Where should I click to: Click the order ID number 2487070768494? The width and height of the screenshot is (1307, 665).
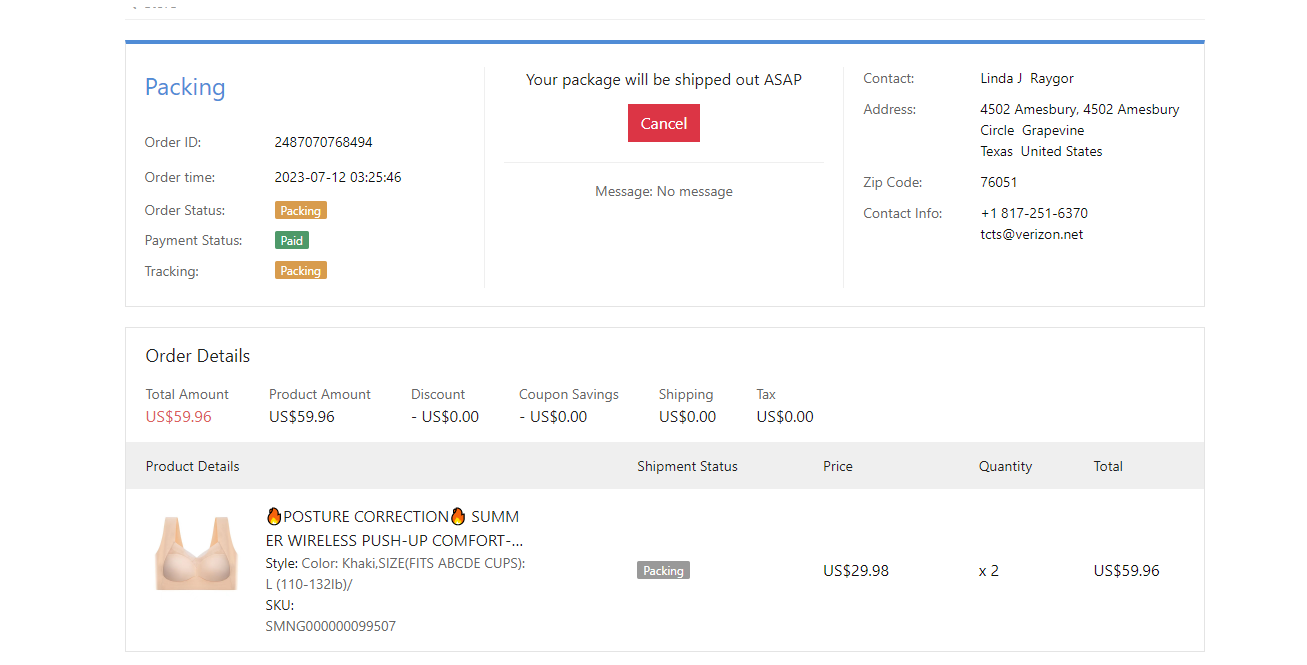323,142
